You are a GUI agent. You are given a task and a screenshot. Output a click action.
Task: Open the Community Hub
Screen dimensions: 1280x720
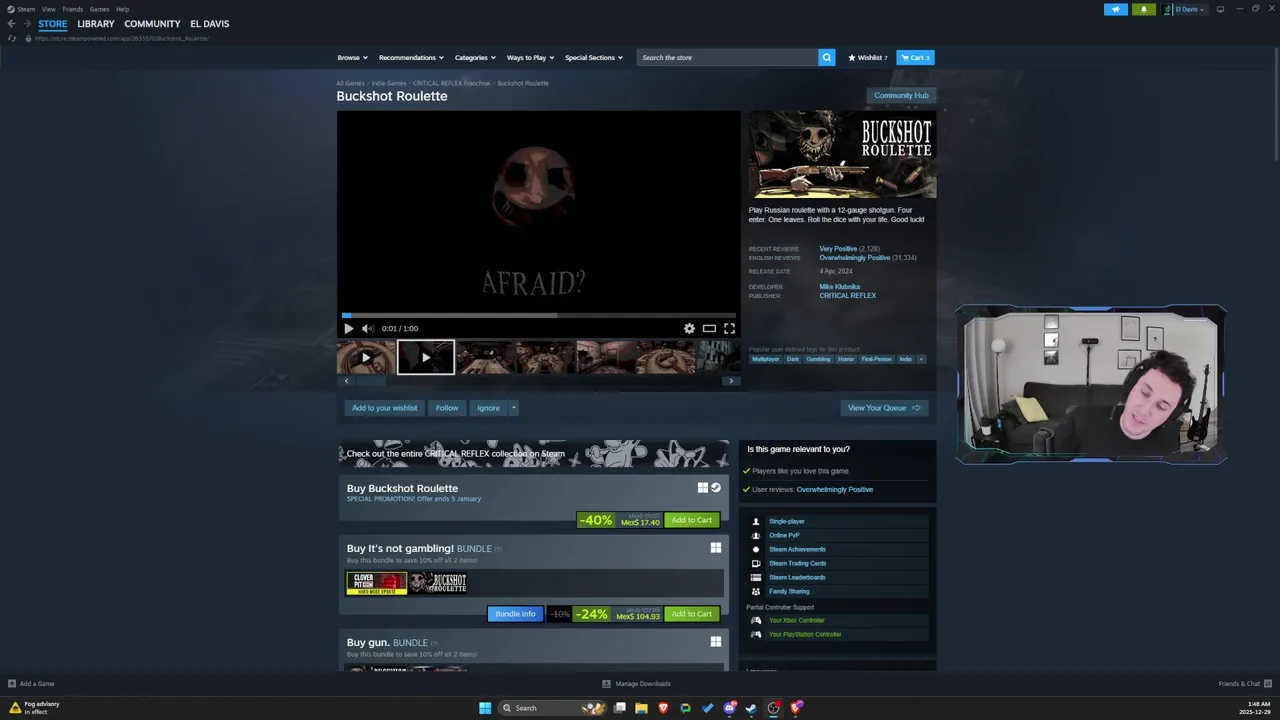(901, 96)
